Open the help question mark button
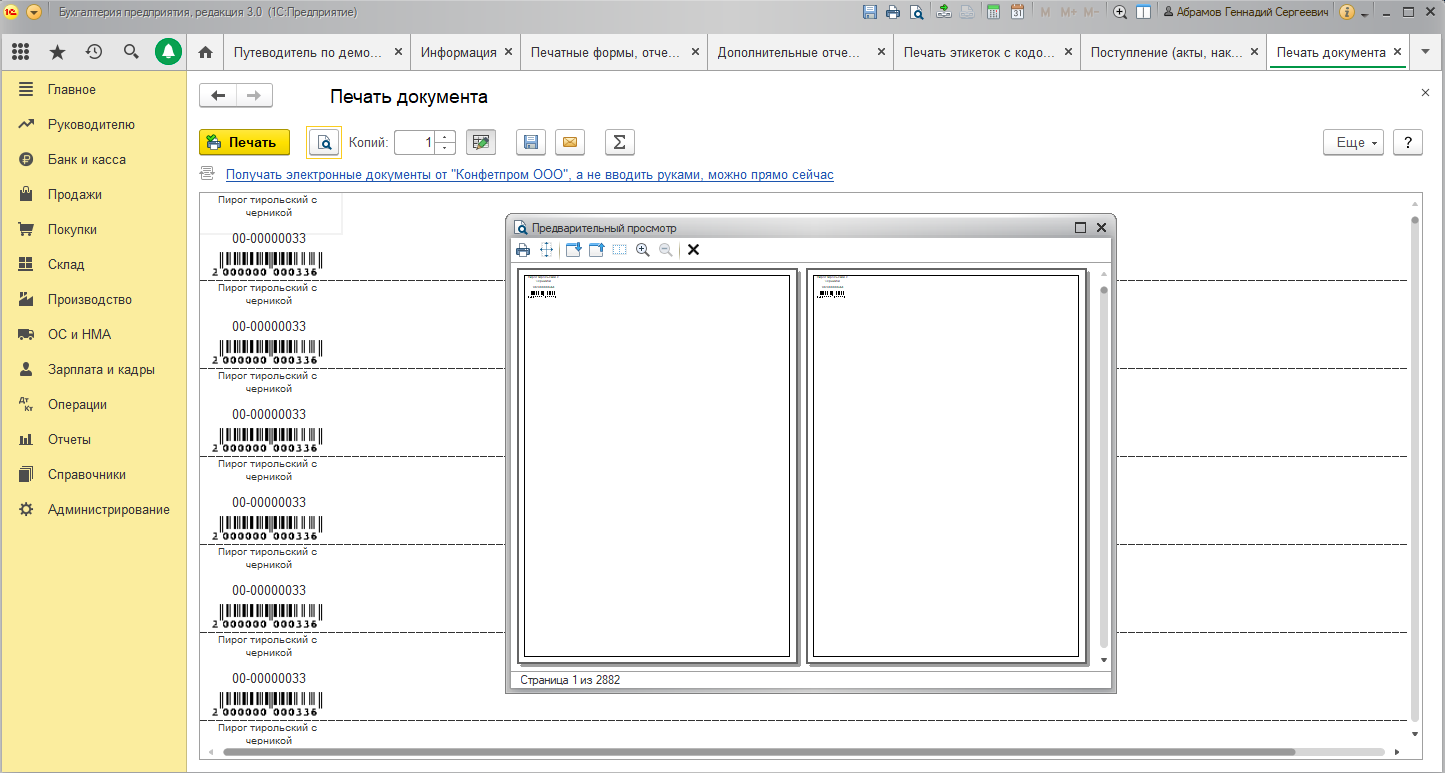Viewport: 1445px width, 773px height. point(1408,142)
